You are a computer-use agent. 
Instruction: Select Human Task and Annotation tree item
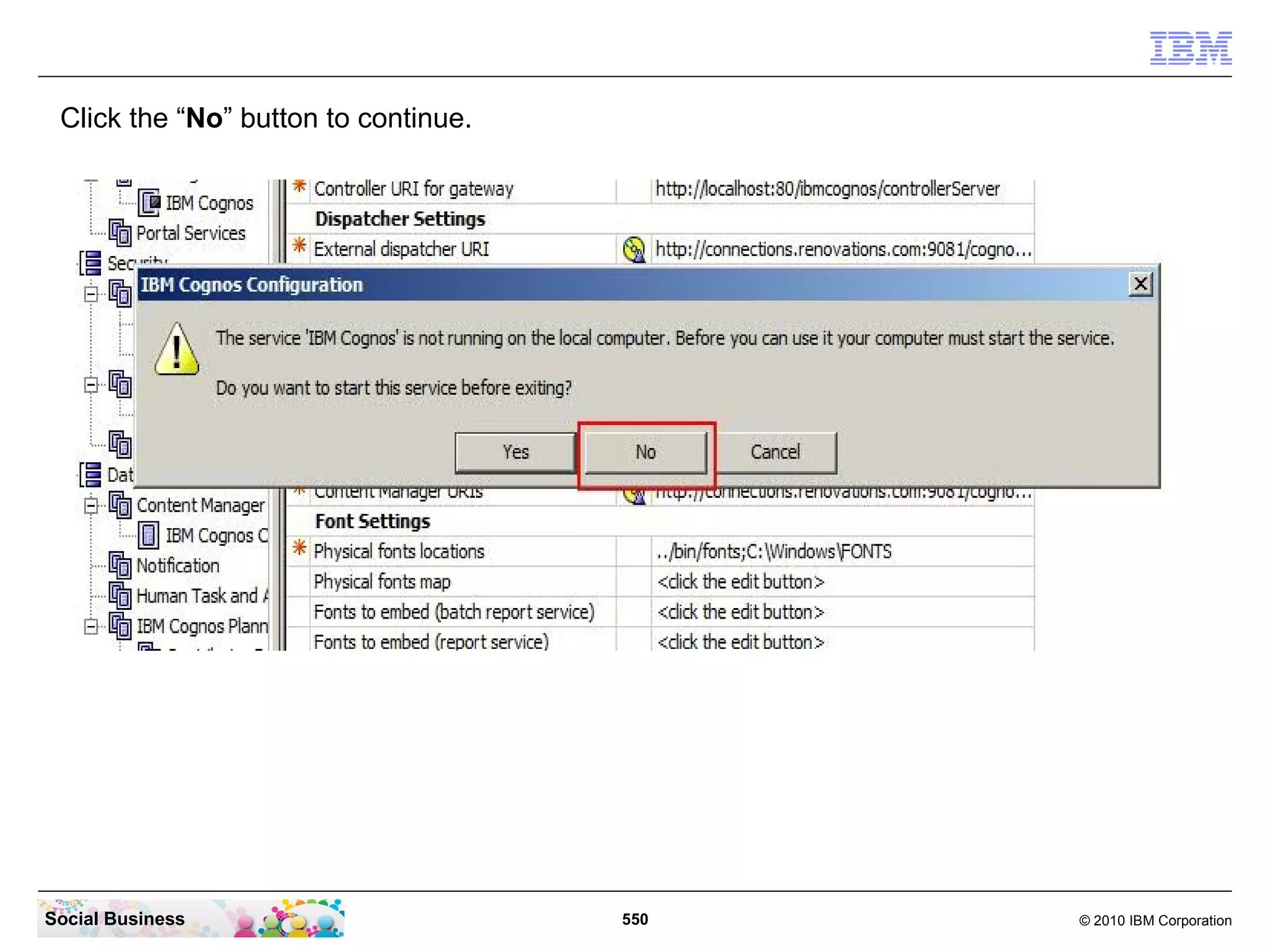202,596
